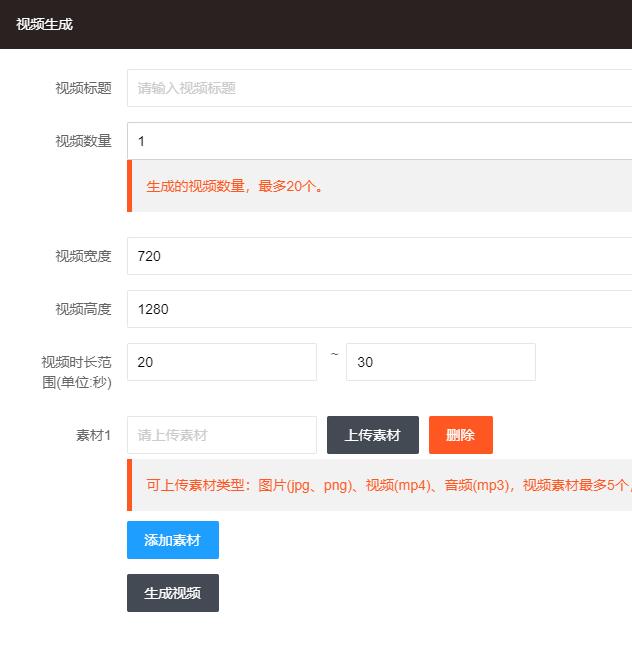
Task: Click the 视频标题 label
Action: click(83, 88)
